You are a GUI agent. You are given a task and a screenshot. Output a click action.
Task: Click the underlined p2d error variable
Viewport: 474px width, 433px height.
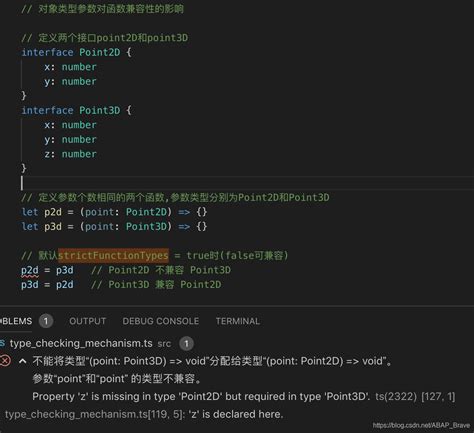(x=30, y=270)
